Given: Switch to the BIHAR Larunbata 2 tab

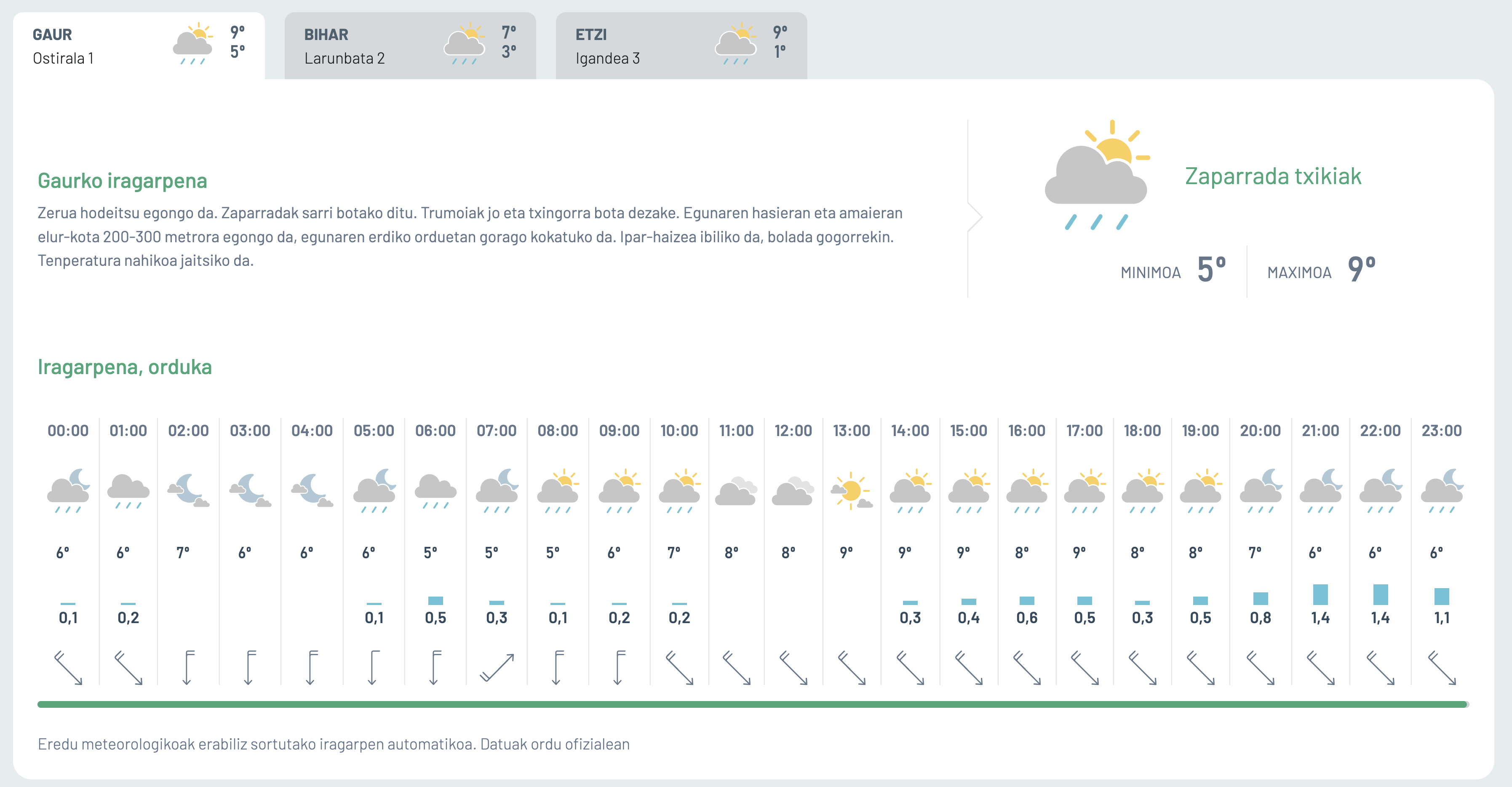Looking at the screenshot, I should point(410,46).
